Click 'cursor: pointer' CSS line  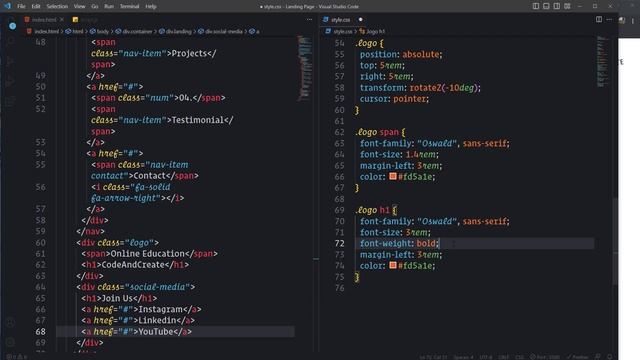point(394,99)
